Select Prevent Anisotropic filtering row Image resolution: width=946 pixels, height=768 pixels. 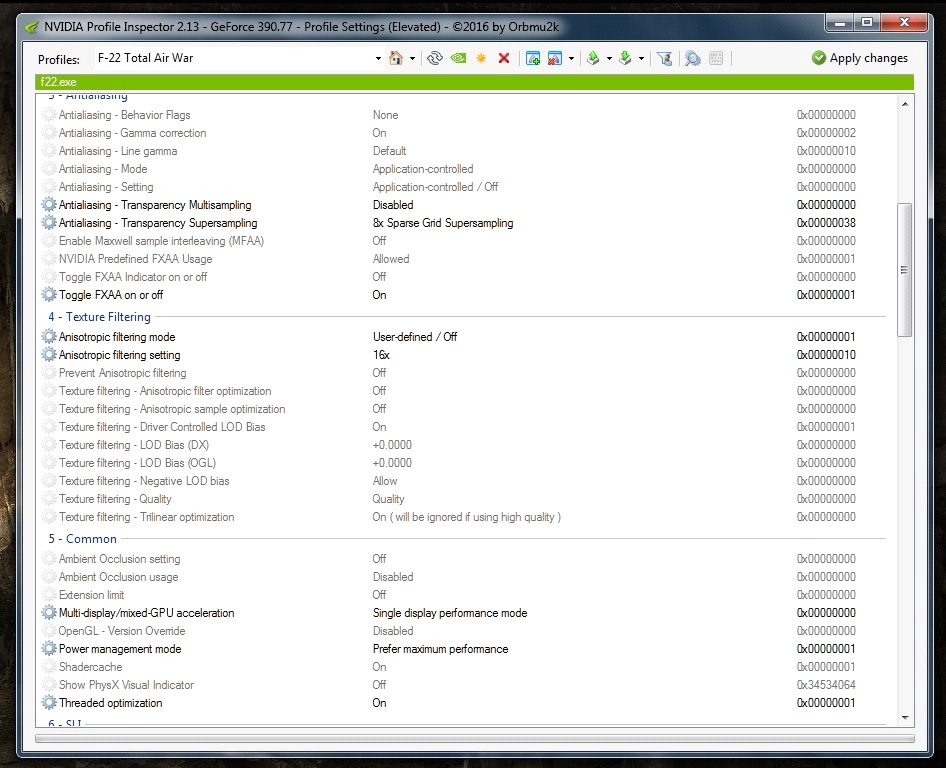122,373
